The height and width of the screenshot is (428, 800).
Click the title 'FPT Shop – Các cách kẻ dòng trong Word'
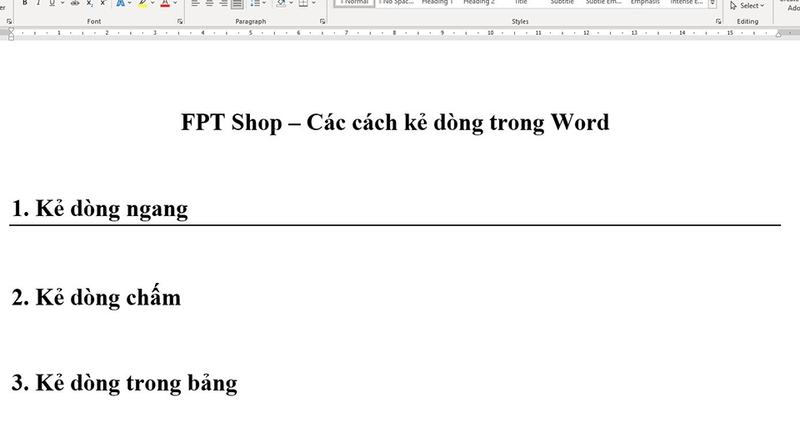pyautogui.click(x=395, y=122)
